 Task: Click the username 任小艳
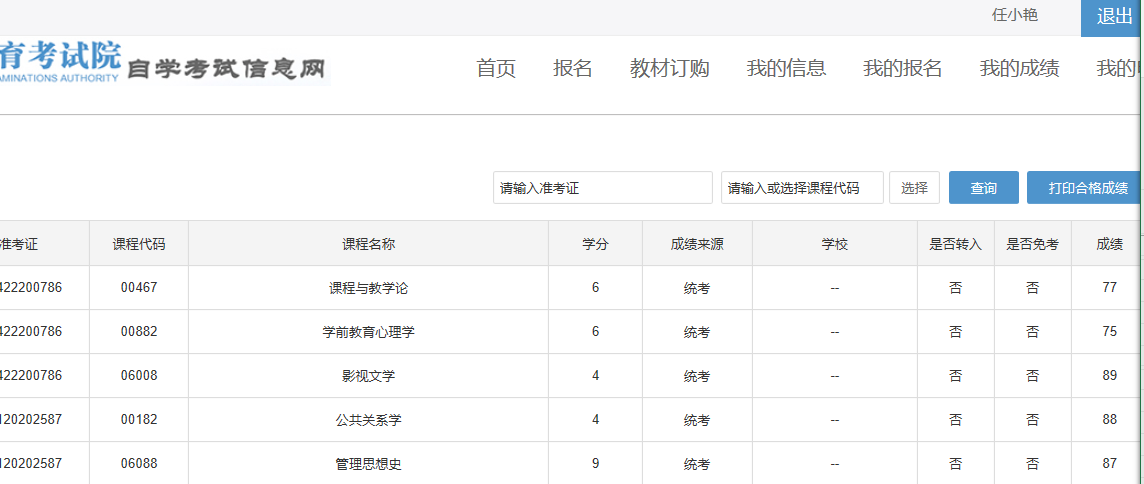click(x=1015, y=15)
